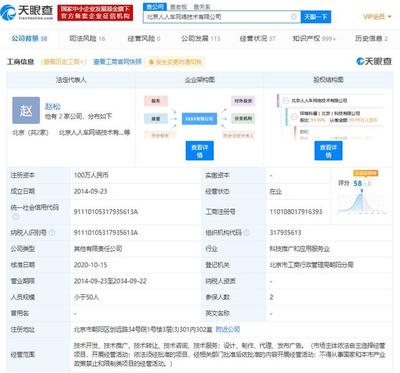Click the red official credit agency banner
The height and width of the screenshot is (373, 400).
(x=95, y=13)
